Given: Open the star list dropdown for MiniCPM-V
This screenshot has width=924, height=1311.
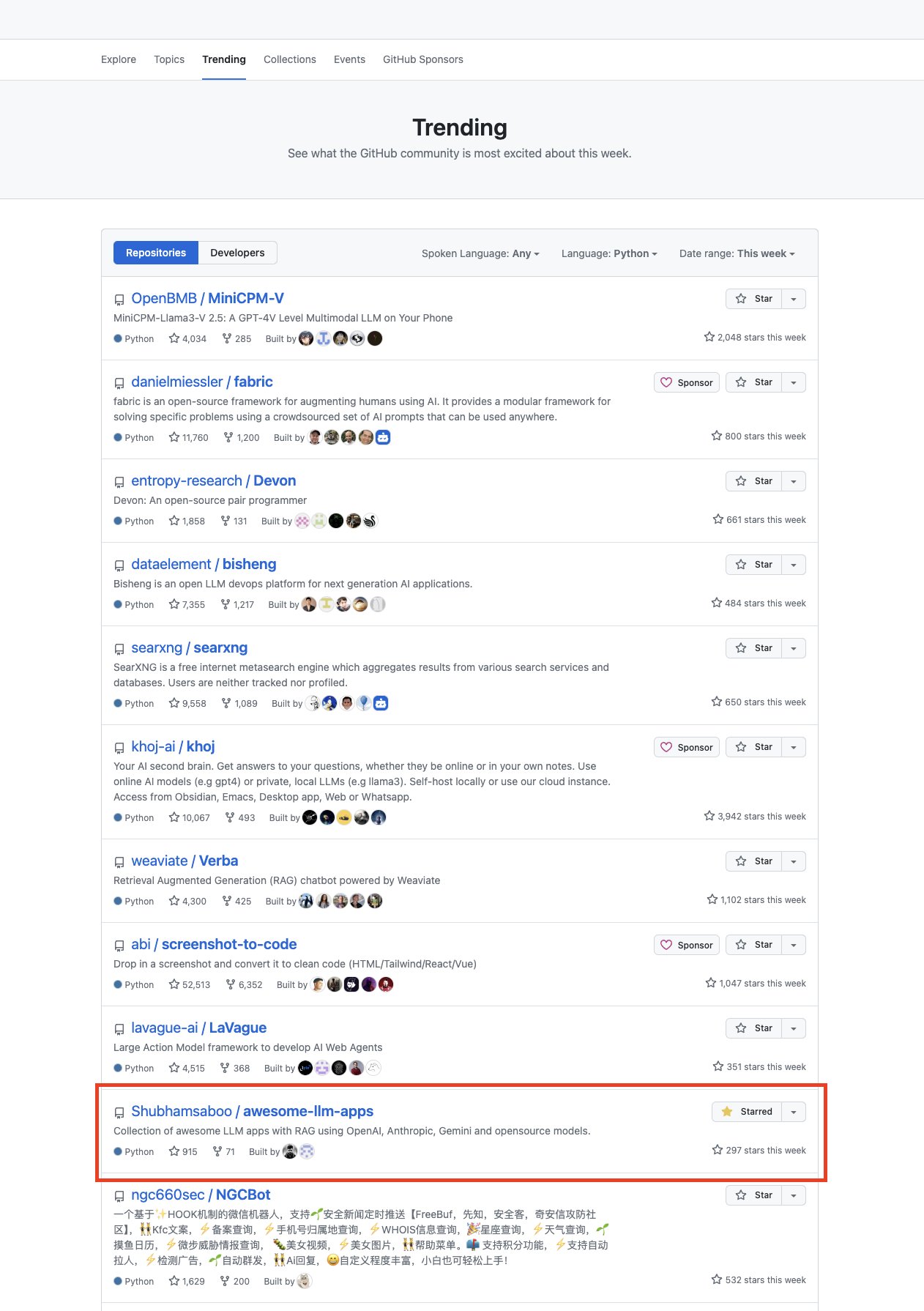Looking at the screenshot, I should 794,299.
